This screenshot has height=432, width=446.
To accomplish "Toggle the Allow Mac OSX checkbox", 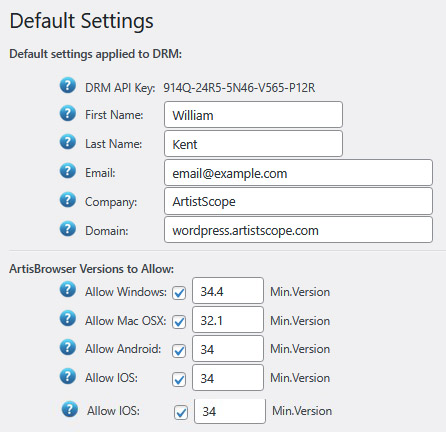I will [x=179, y=322].
